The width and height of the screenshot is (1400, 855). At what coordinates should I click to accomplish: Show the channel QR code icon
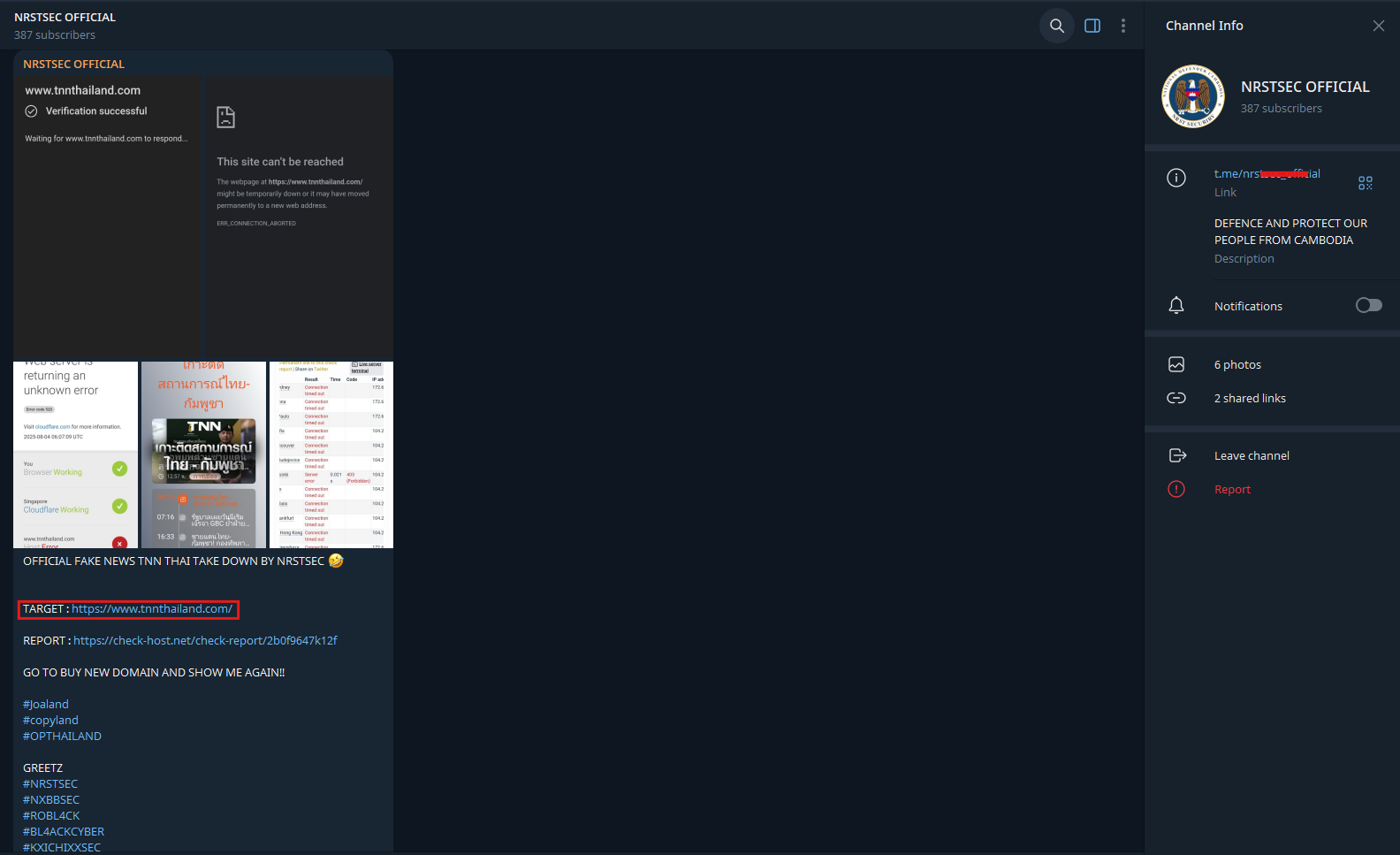(1366, 183)
